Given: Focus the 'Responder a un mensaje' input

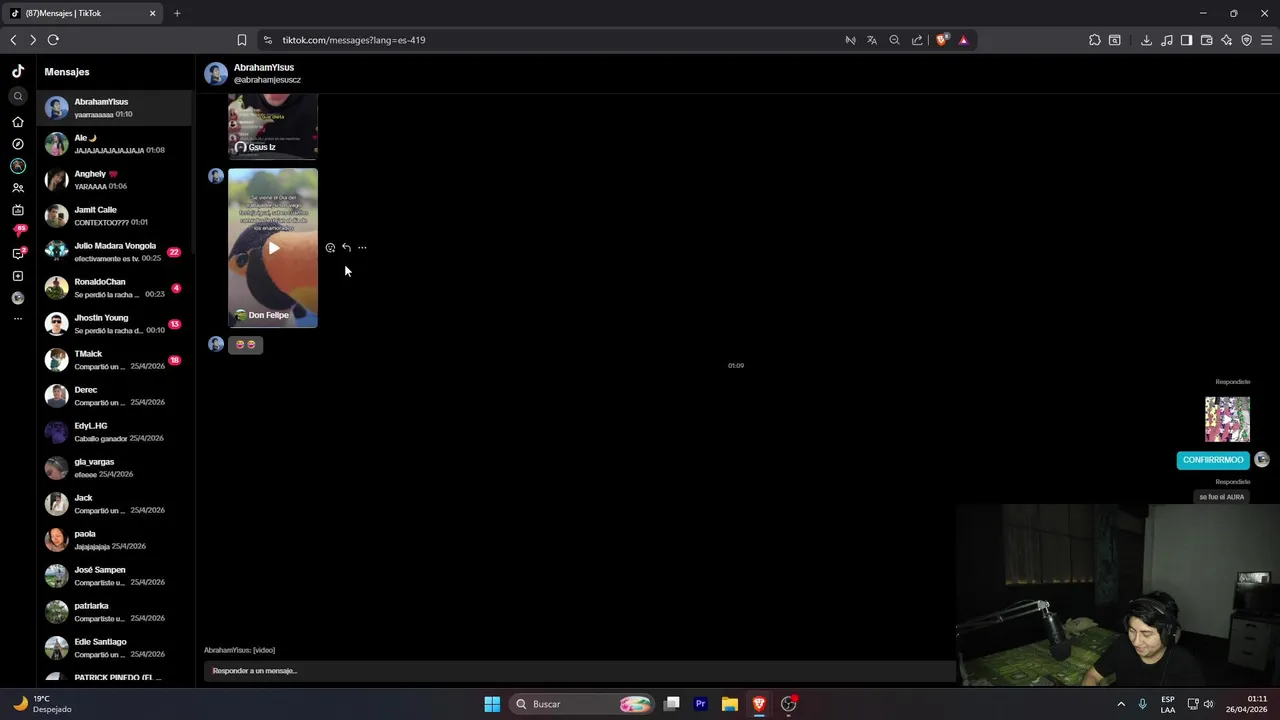Looking at the screenshot, I should pos(580,671).
